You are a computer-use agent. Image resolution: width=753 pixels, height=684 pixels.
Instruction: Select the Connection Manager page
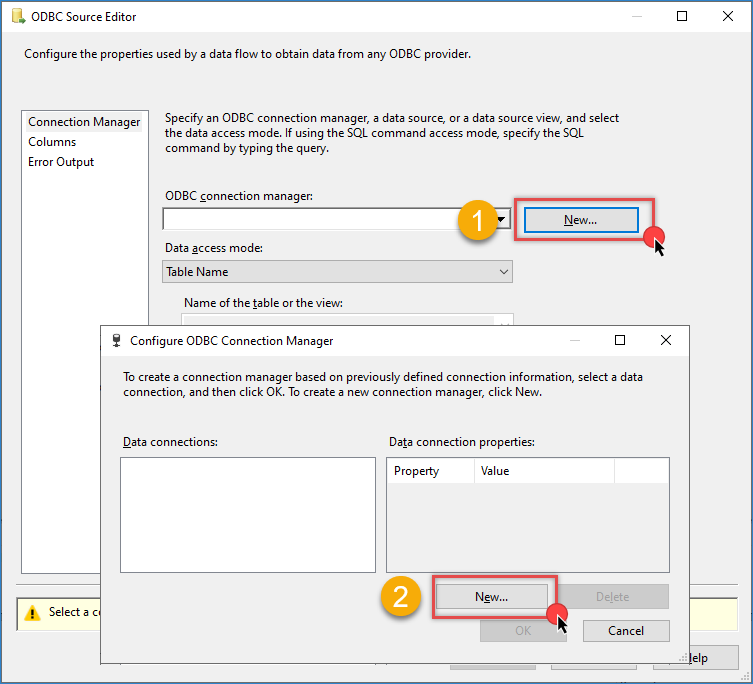point(84,122)
